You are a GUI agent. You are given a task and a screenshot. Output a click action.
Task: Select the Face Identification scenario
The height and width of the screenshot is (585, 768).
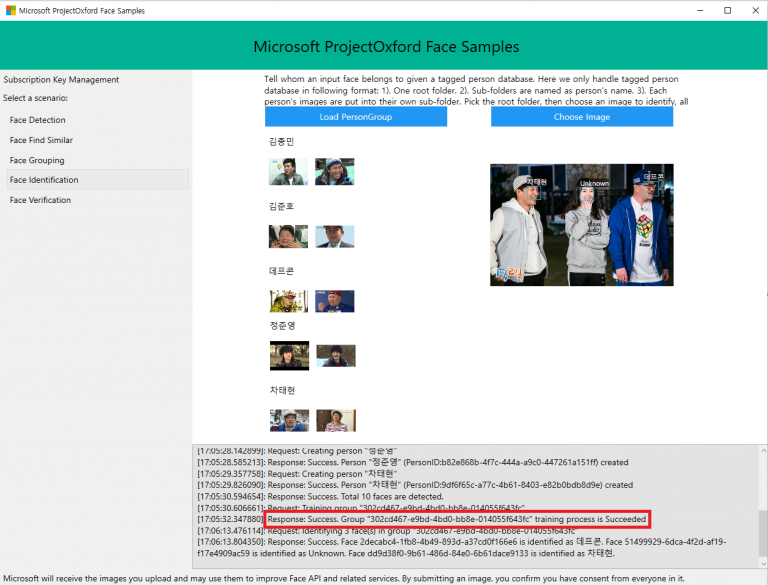click(x=44, y=180)
